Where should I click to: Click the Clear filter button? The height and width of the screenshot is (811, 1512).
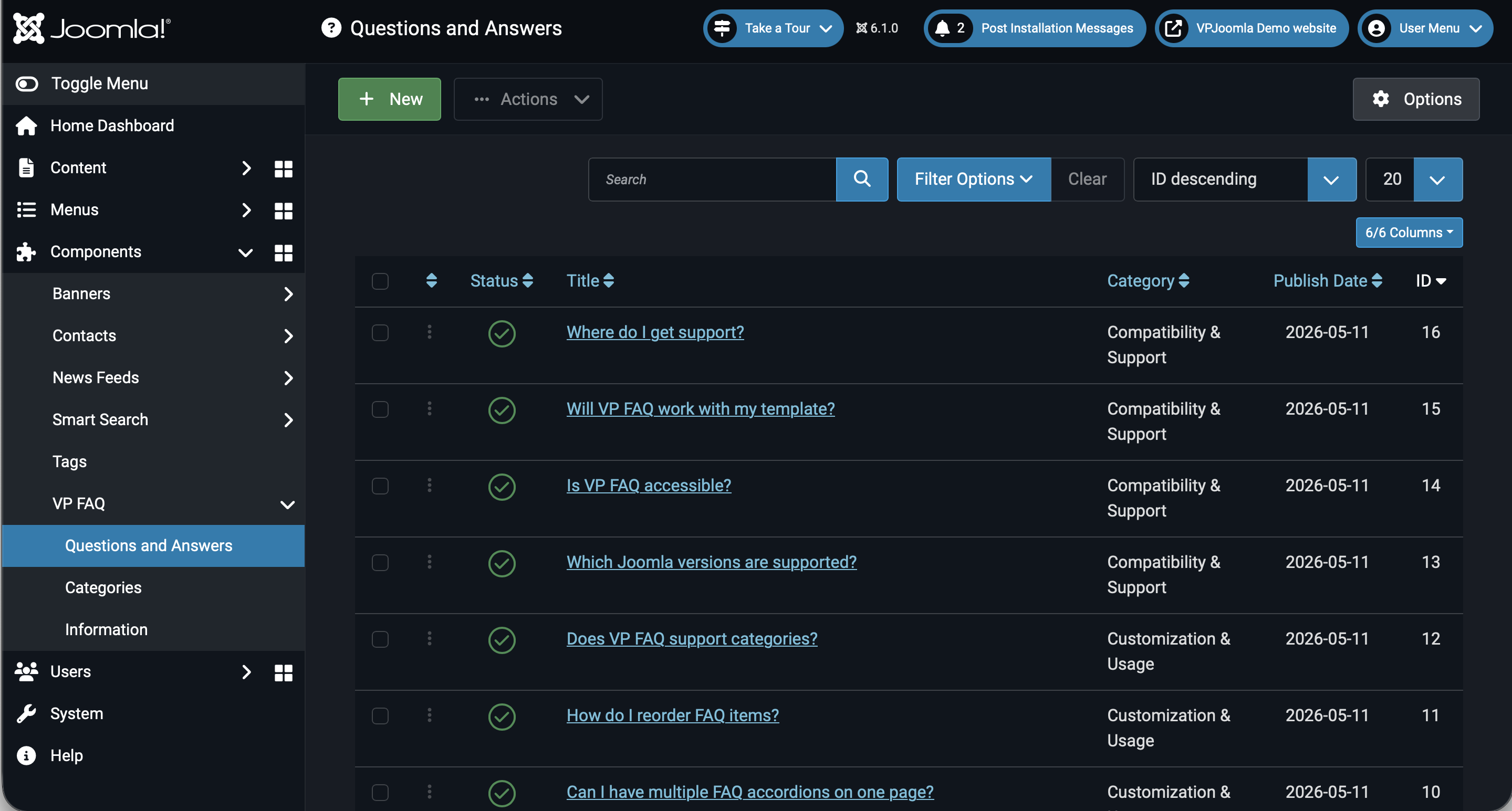click(1087, 179)
